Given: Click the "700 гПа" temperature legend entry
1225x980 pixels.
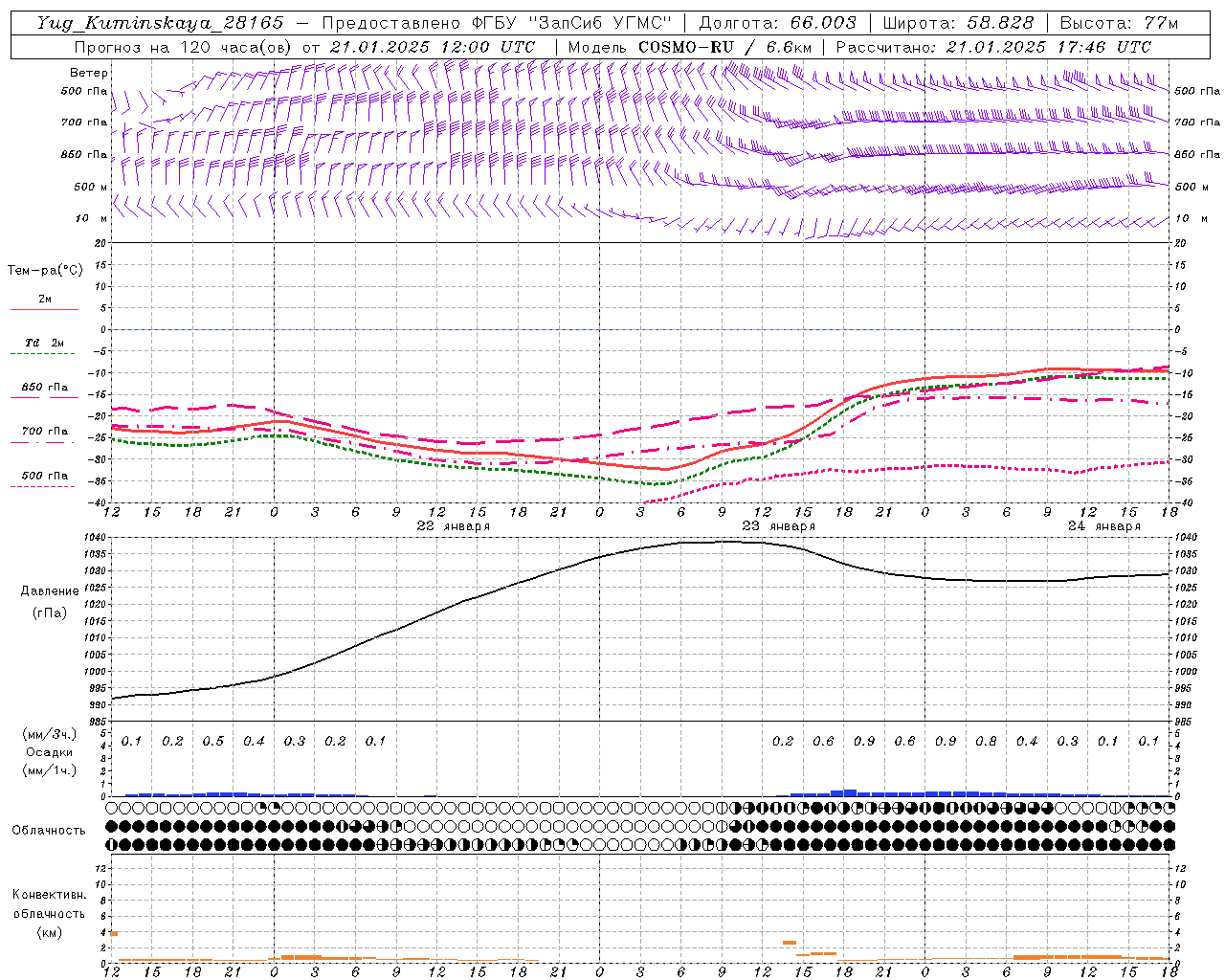Looking at the screenshot, I should 45,431.
